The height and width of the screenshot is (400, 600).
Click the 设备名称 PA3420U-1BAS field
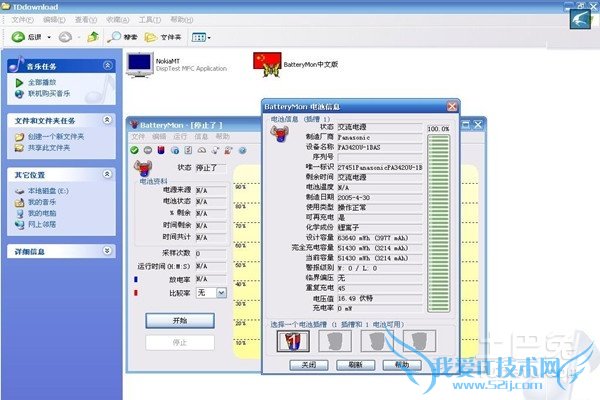(x=380, y=147)
